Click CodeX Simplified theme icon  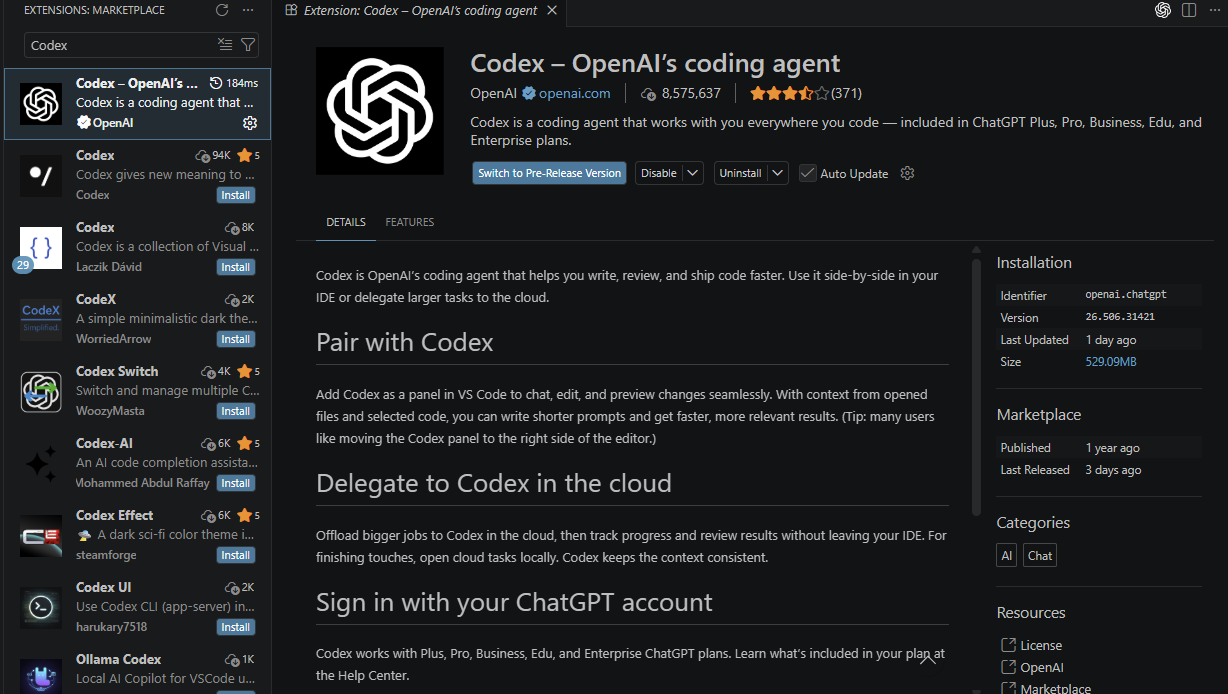coord(41,319)
